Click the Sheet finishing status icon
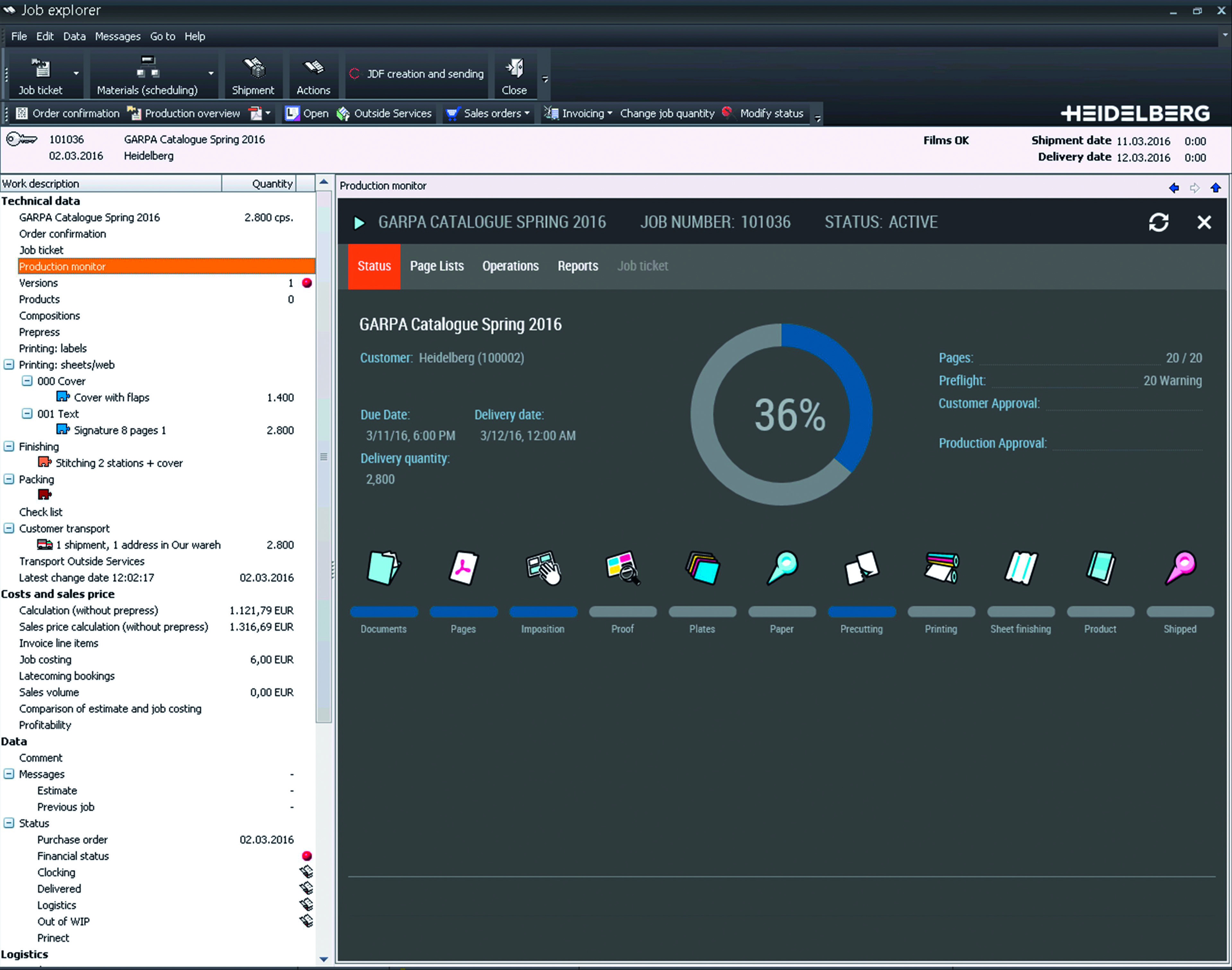The height and width of the screenshot is (970, 1232). (1021, 568)
